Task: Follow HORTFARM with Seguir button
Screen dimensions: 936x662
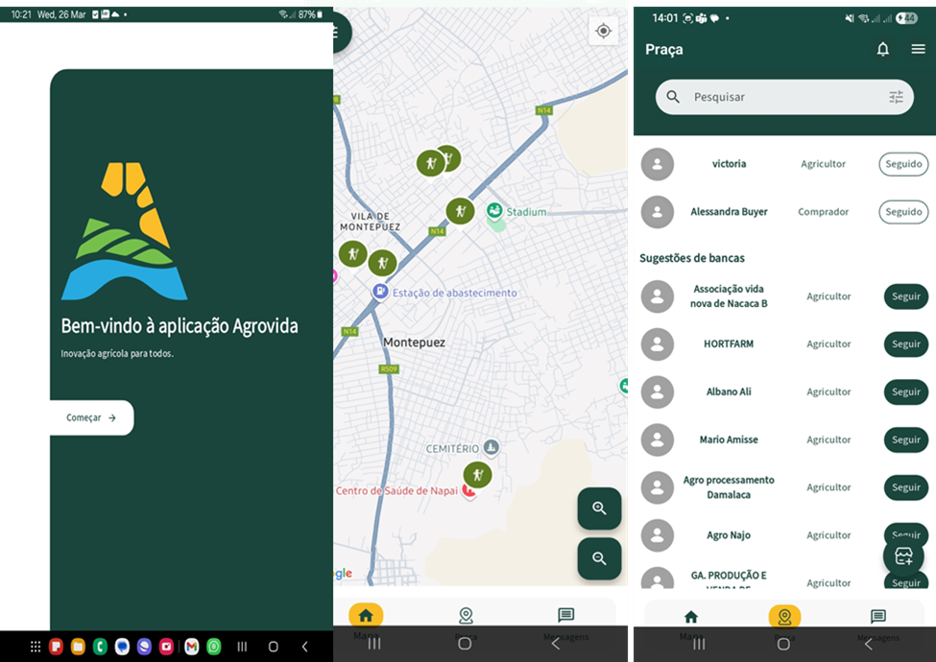Action: [x=905, y=344]
